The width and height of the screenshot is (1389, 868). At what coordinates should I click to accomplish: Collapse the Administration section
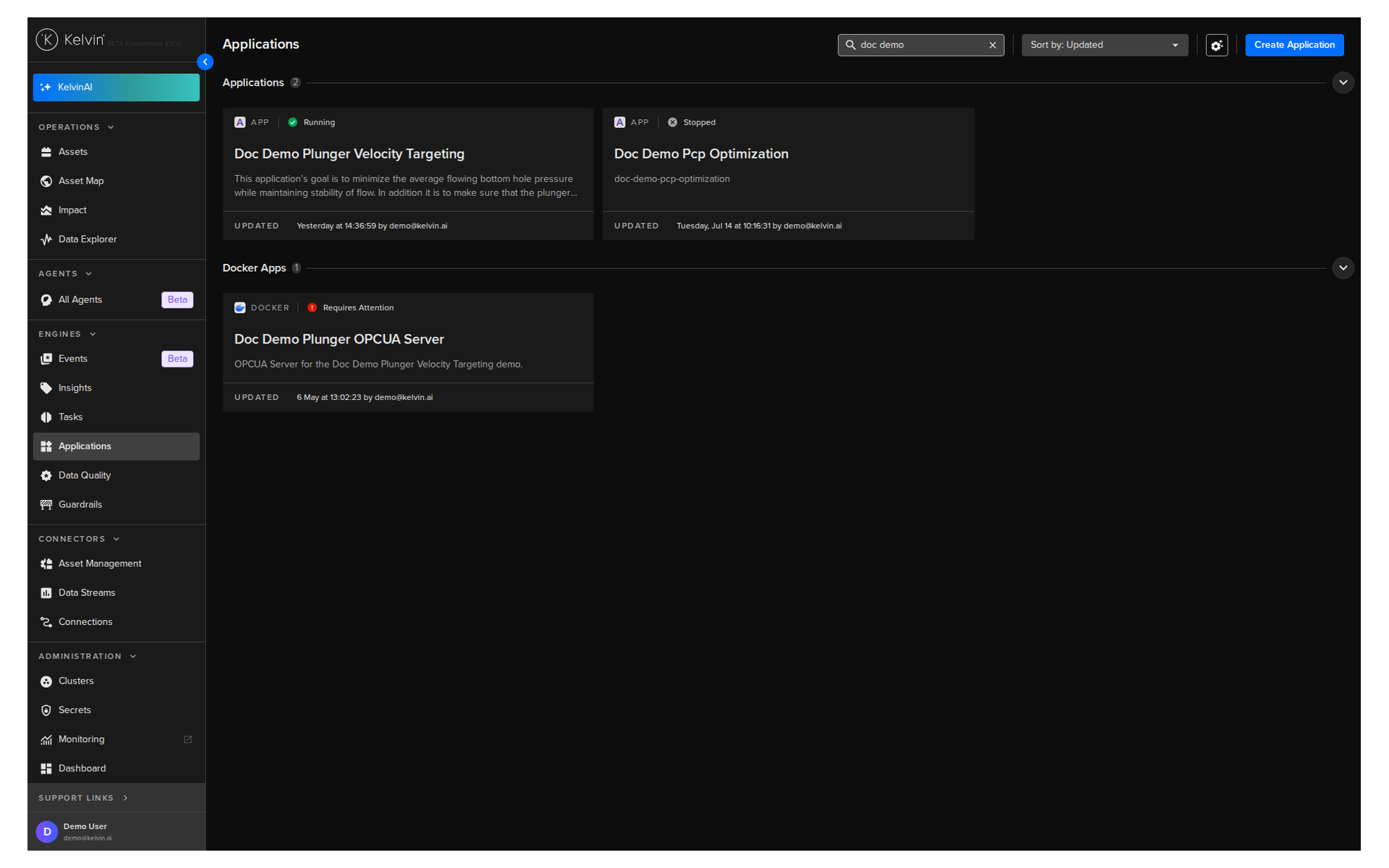pyautogui.click(x=88, y=657)
